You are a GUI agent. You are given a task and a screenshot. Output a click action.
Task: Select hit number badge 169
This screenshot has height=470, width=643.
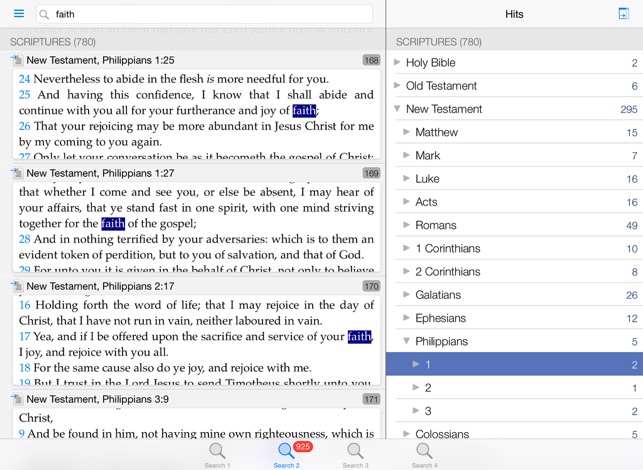[371, 173]
